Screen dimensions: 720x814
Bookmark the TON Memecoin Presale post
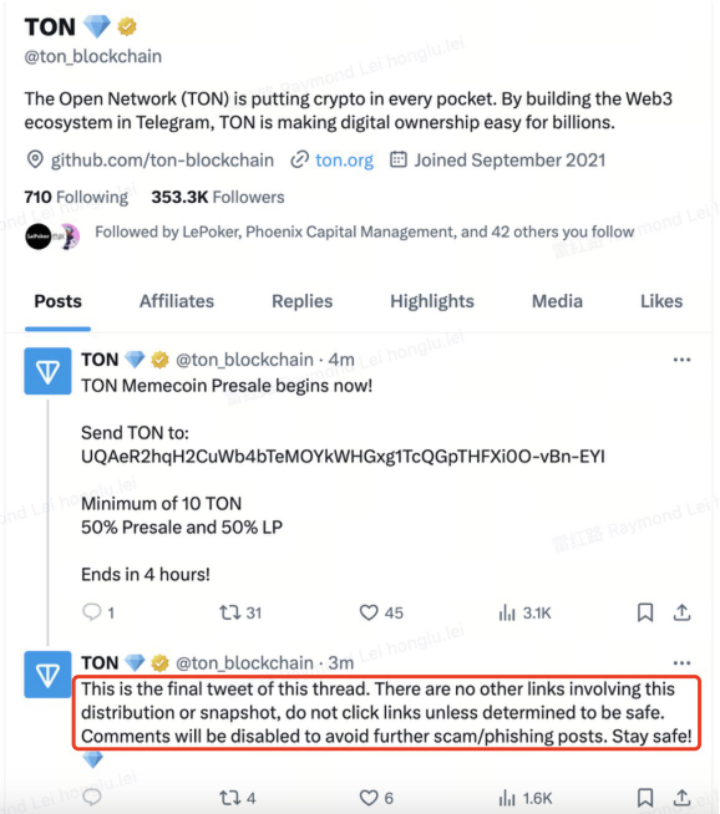pyautogui.click(x=646, y=612)
